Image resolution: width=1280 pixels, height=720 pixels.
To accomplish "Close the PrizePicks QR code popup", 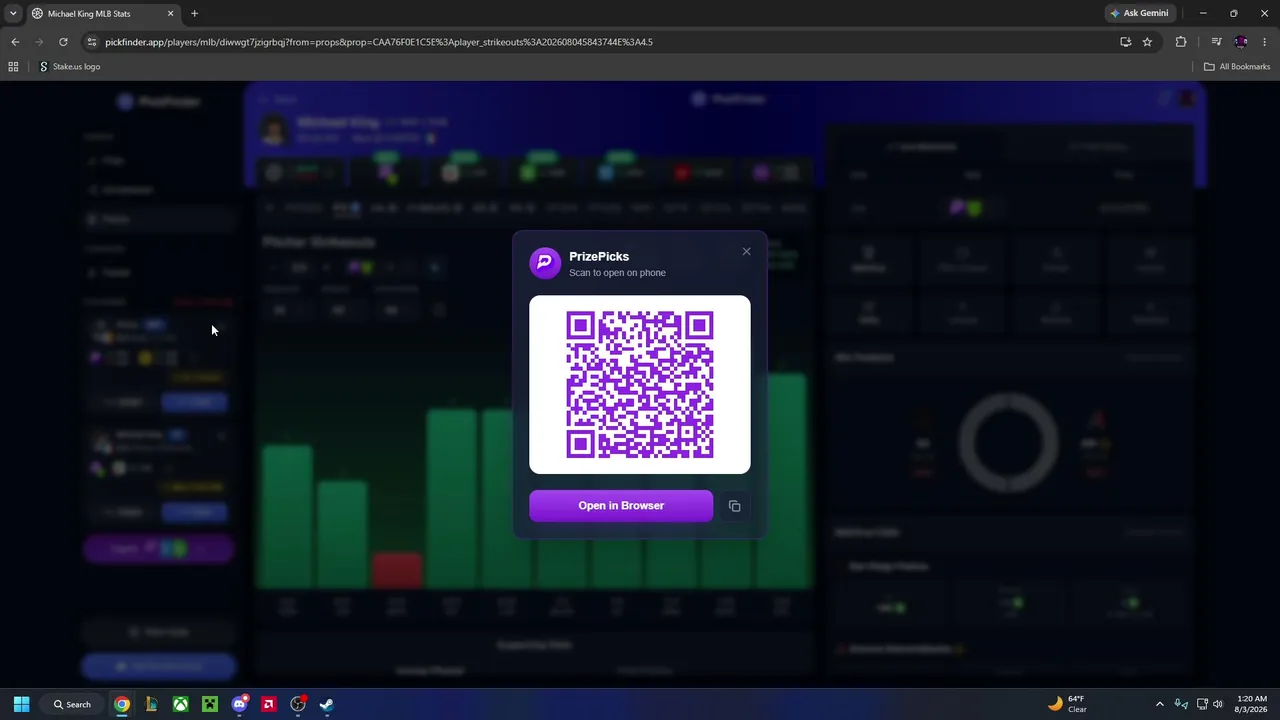I will pos(746,251).
